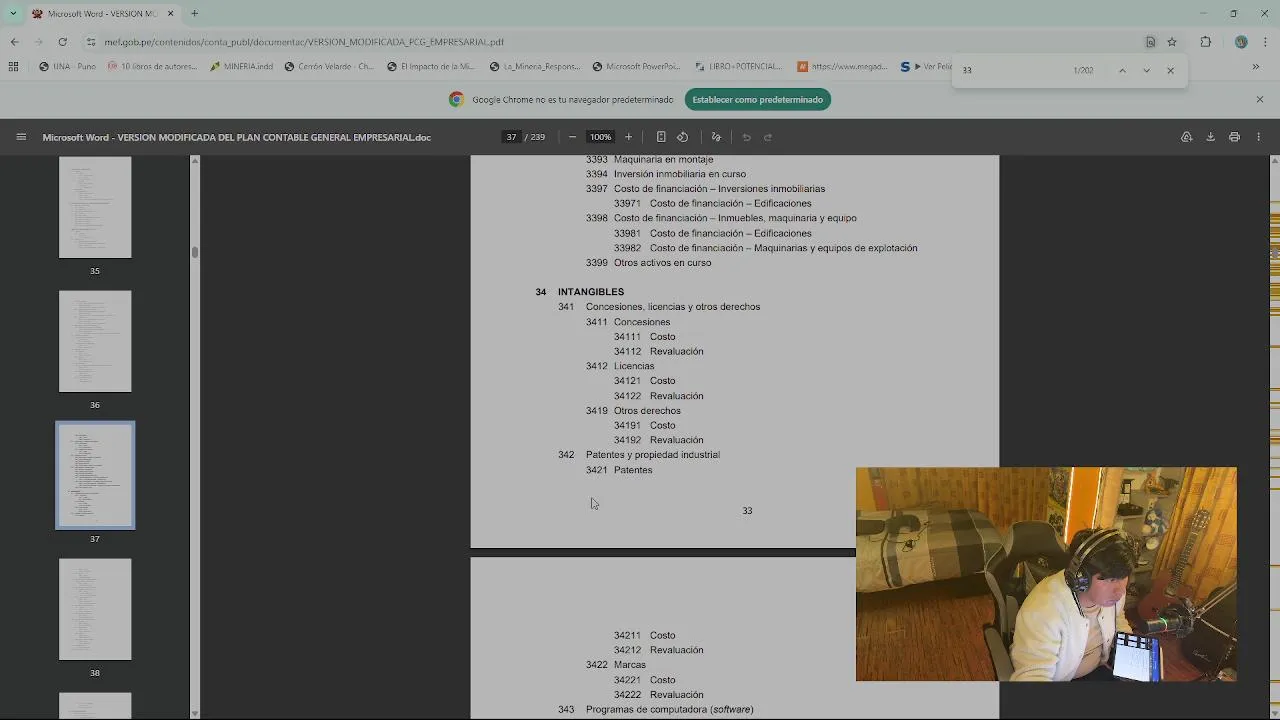Image resolution: width=1280 pixels, height=720 pixels.
Task: Open La_Minera_Respons... bookmark
Action: point(535,67)
